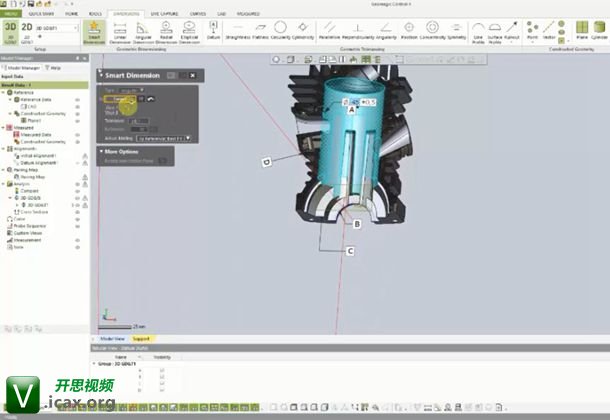Create a constructed Point
Viewport: 610px width, 420px height.
click(532, 30)
